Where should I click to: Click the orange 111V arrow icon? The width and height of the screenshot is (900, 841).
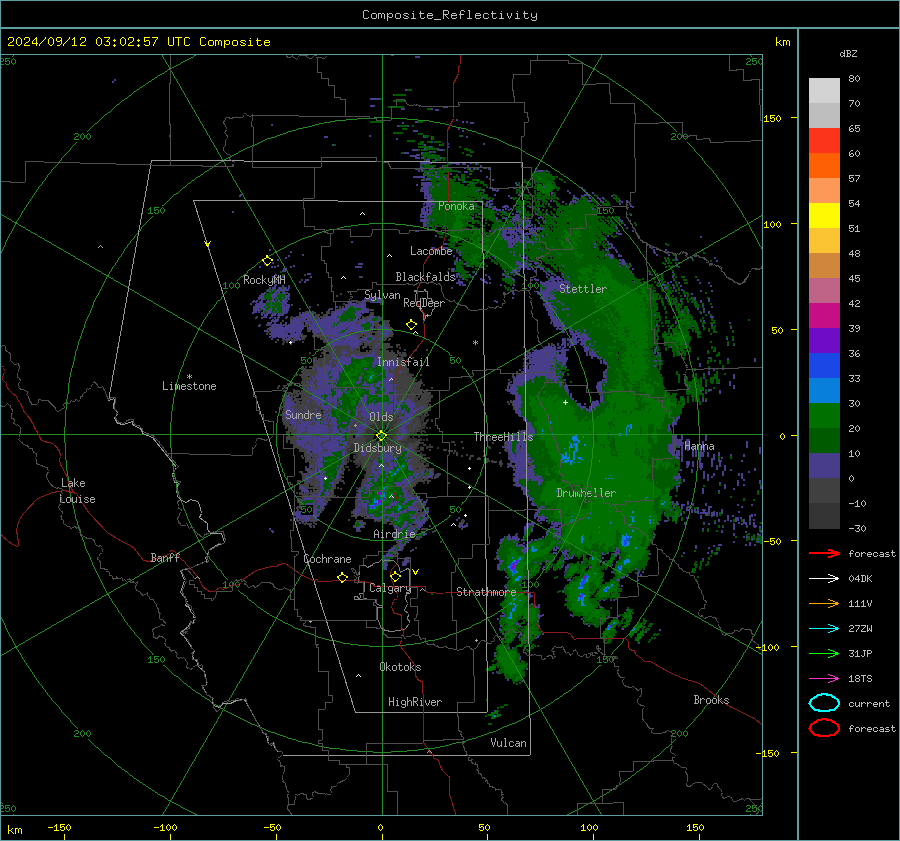[824, 603]
